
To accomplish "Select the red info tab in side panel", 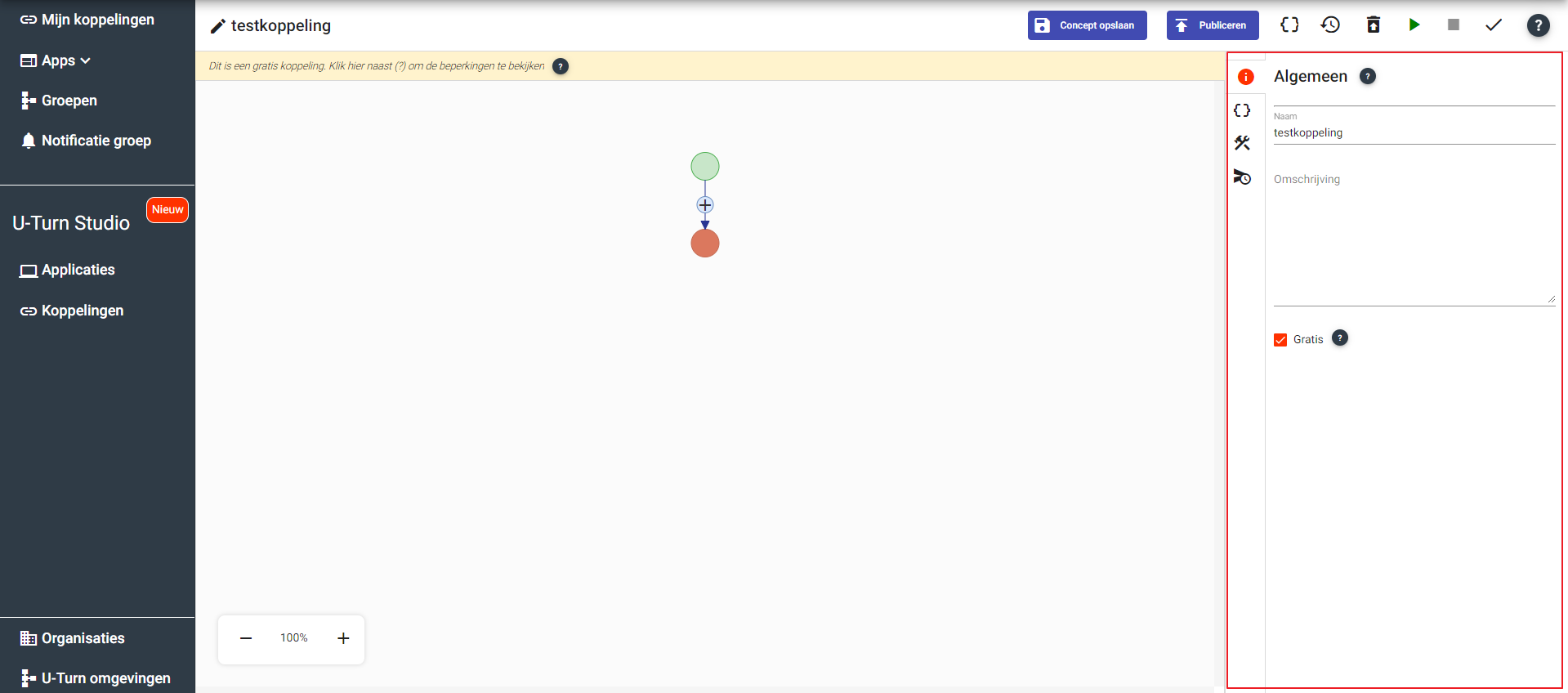I will [x=1245, y=77].
